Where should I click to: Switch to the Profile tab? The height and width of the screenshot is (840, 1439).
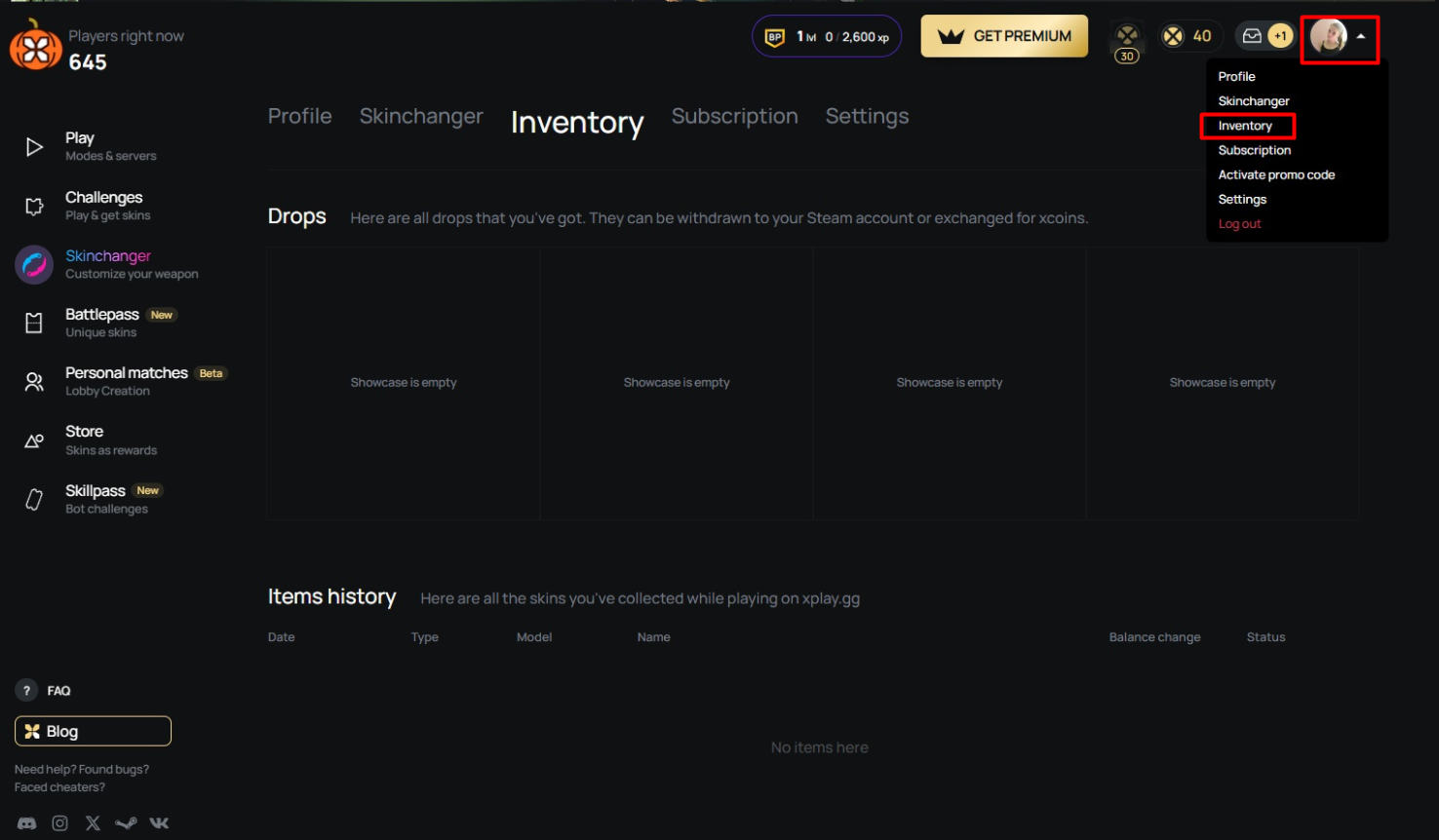pyautogui.click(x=300, y=116)
